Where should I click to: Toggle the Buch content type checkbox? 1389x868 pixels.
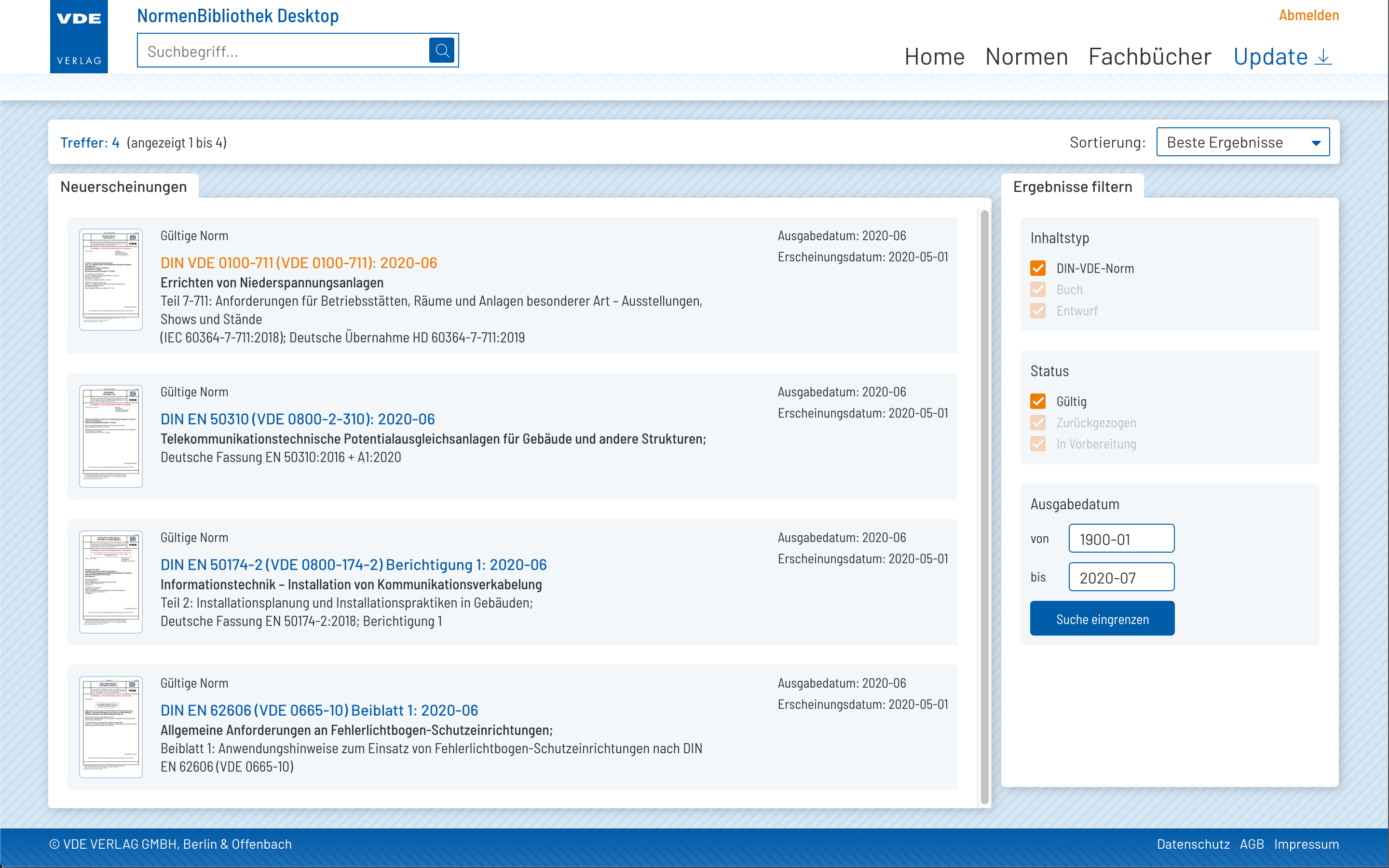click(1038, 289)
